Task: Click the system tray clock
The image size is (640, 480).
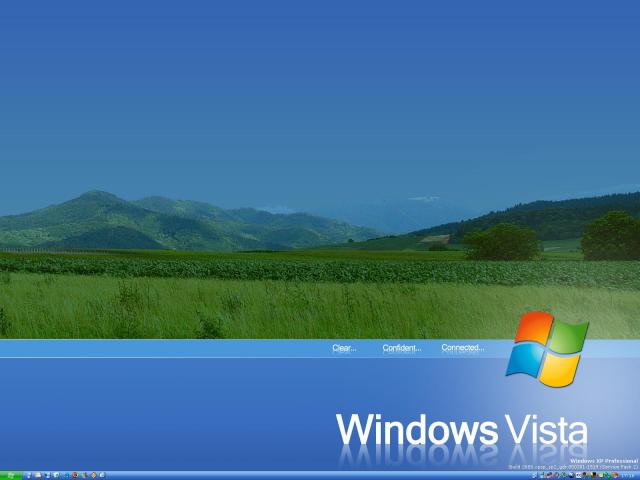Action: pyautogui.click(x=627, y=476)
